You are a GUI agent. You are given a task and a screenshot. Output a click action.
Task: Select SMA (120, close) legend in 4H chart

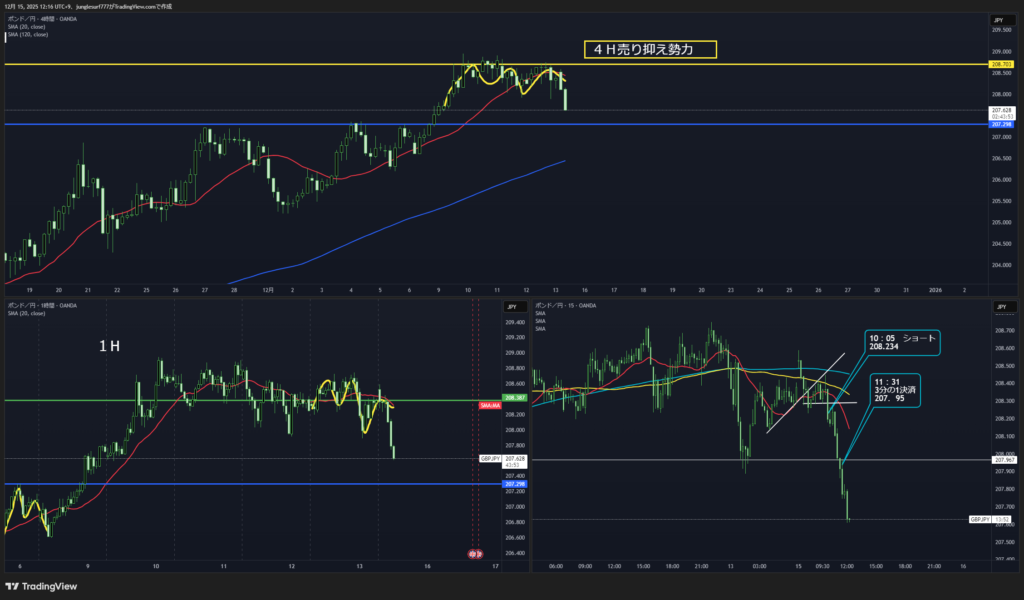click(30, 35)
